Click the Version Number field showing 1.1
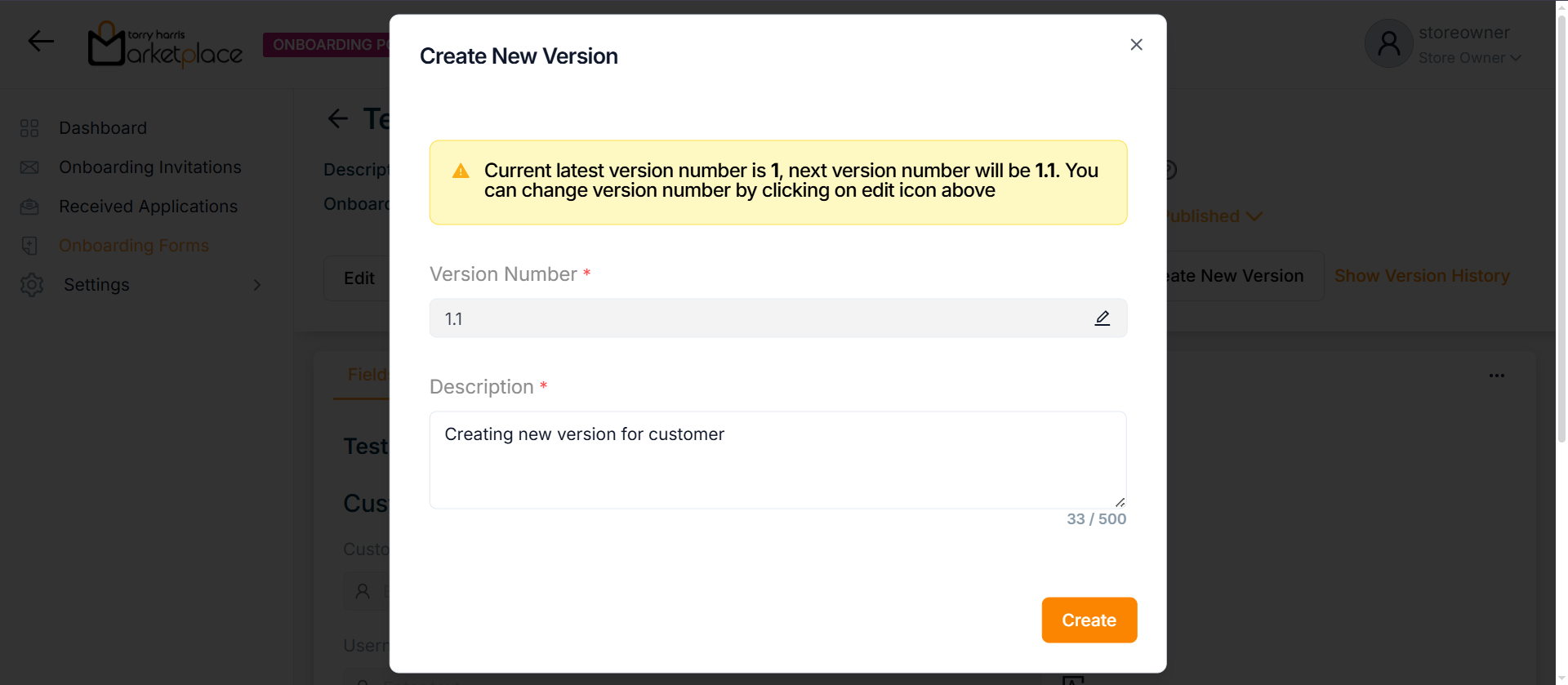 pyautogui.click(x=759, y=318)
